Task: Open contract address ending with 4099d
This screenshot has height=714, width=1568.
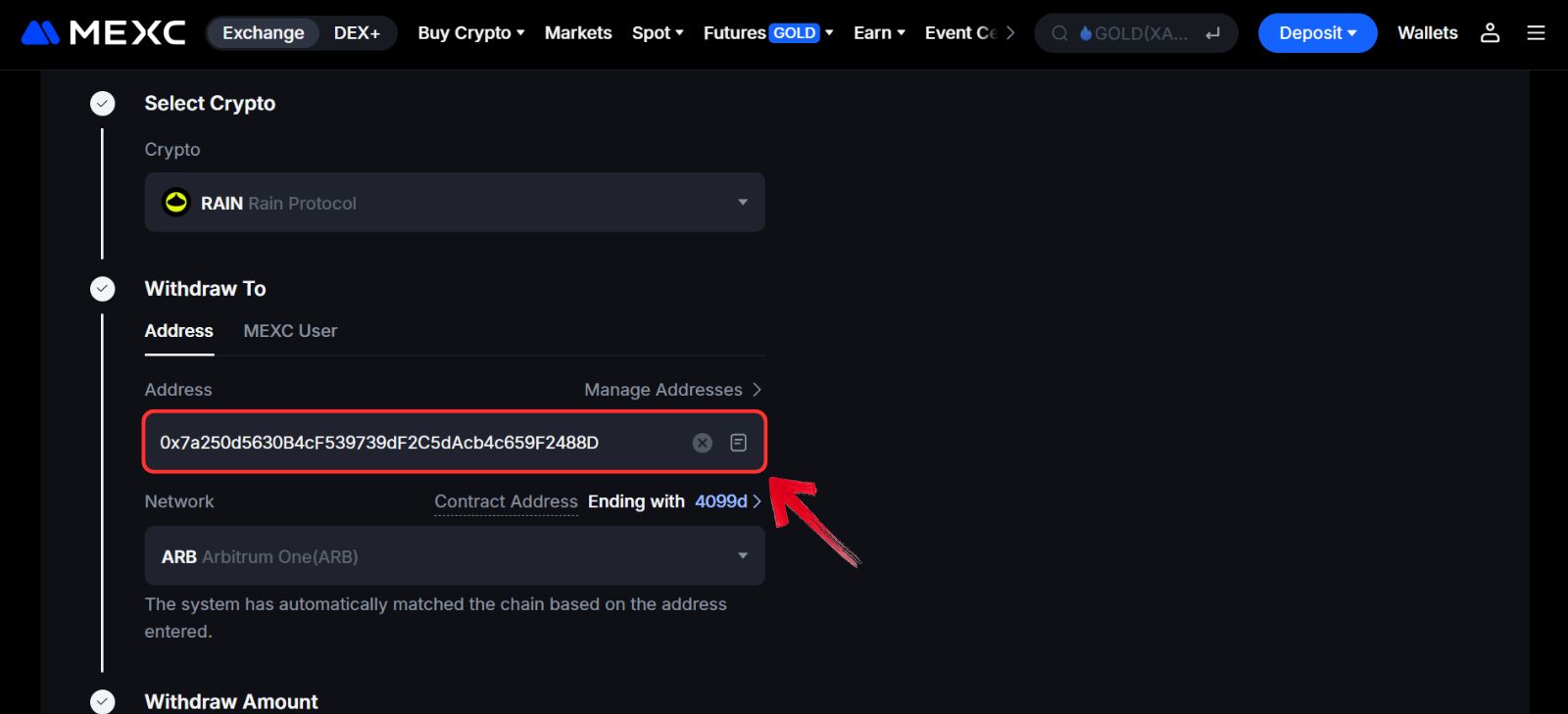Action: [726, 501]
